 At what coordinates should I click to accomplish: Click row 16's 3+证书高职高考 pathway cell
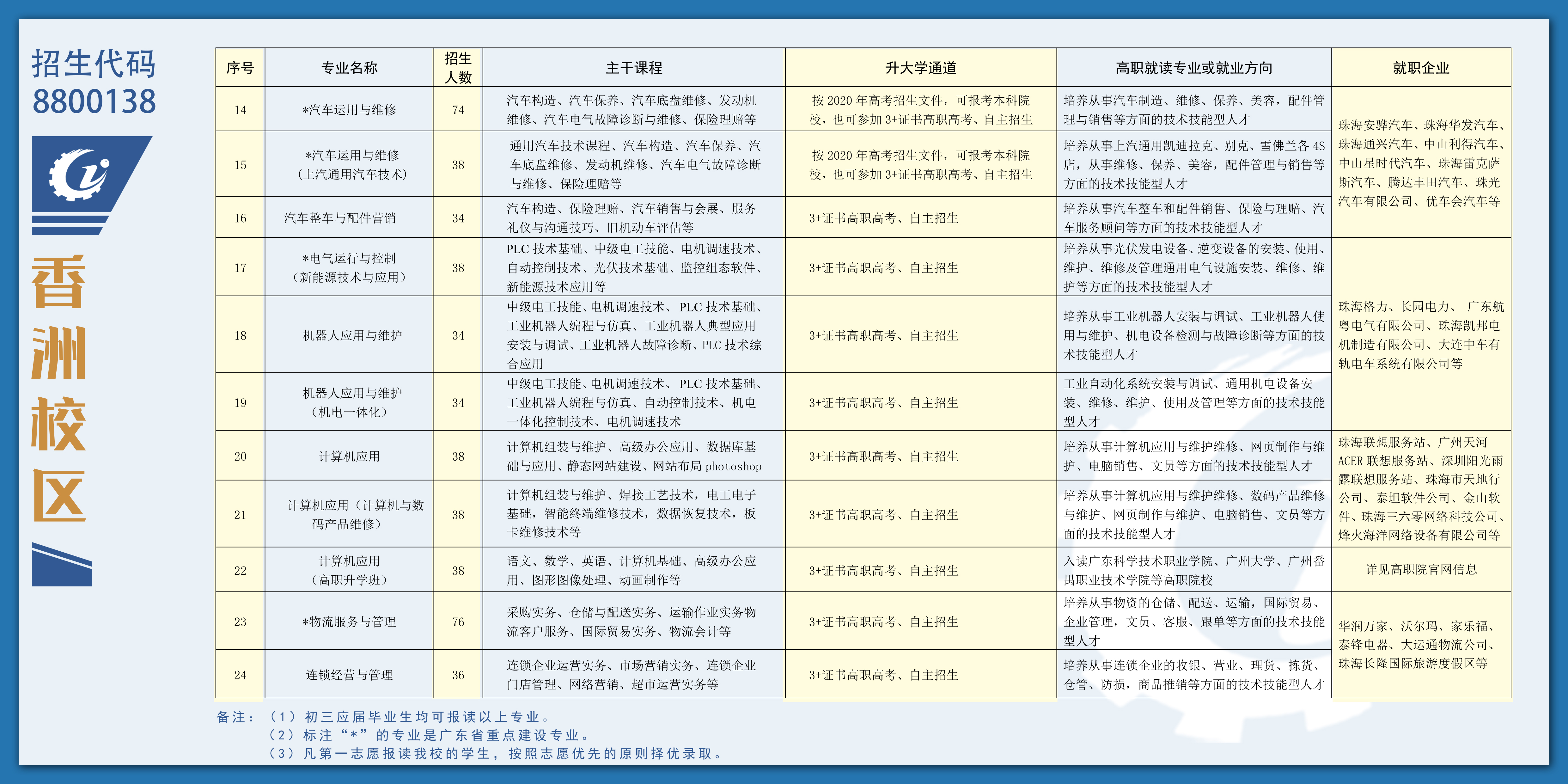pos(920,217)
